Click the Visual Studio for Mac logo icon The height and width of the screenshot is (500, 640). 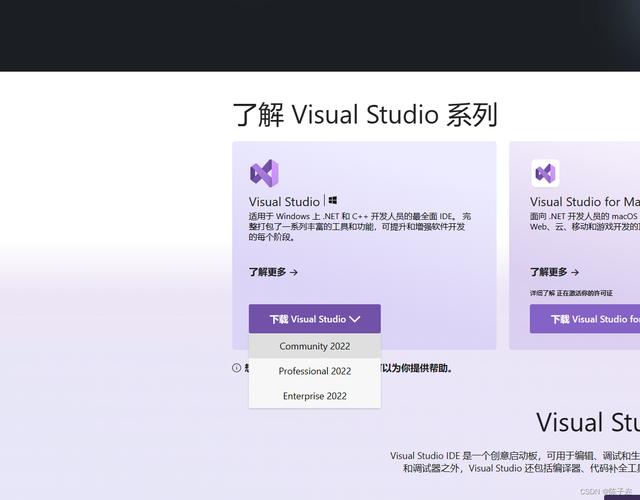[x=545, y=173]
